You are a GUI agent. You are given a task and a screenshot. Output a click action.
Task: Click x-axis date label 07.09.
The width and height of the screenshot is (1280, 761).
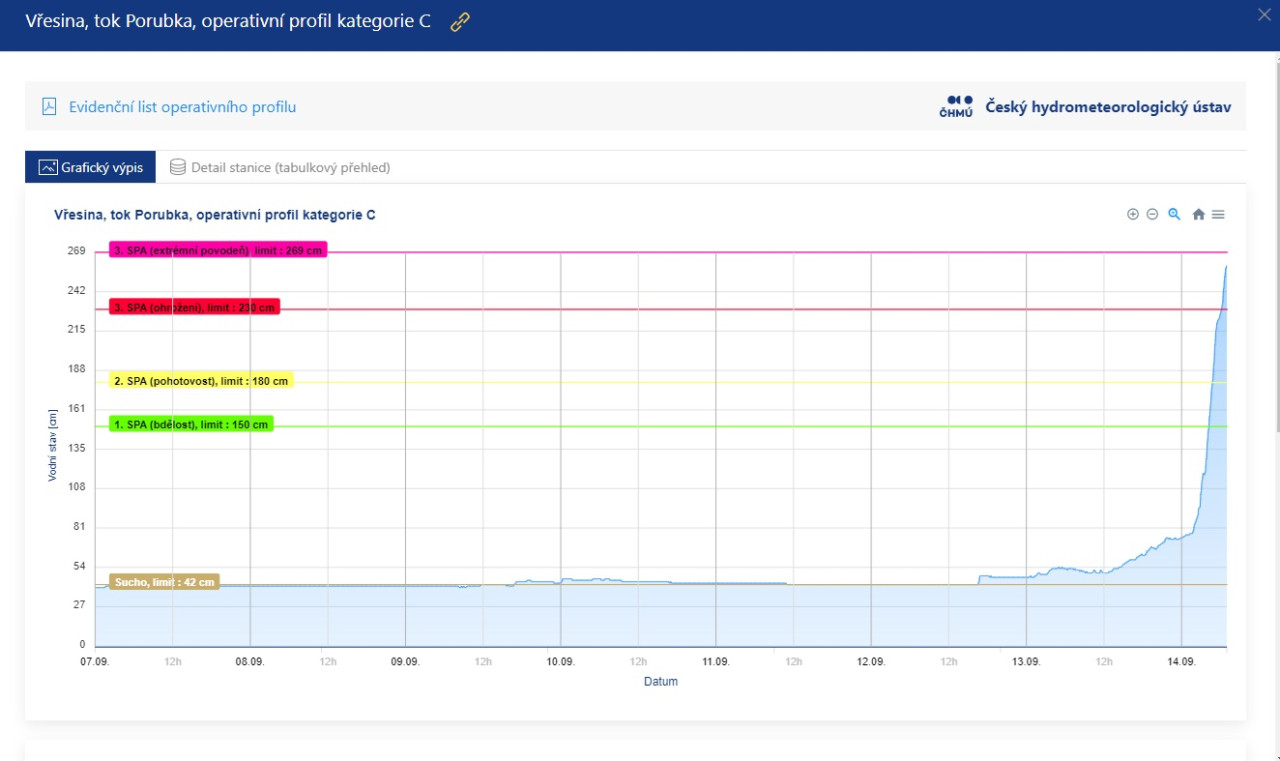95,662
